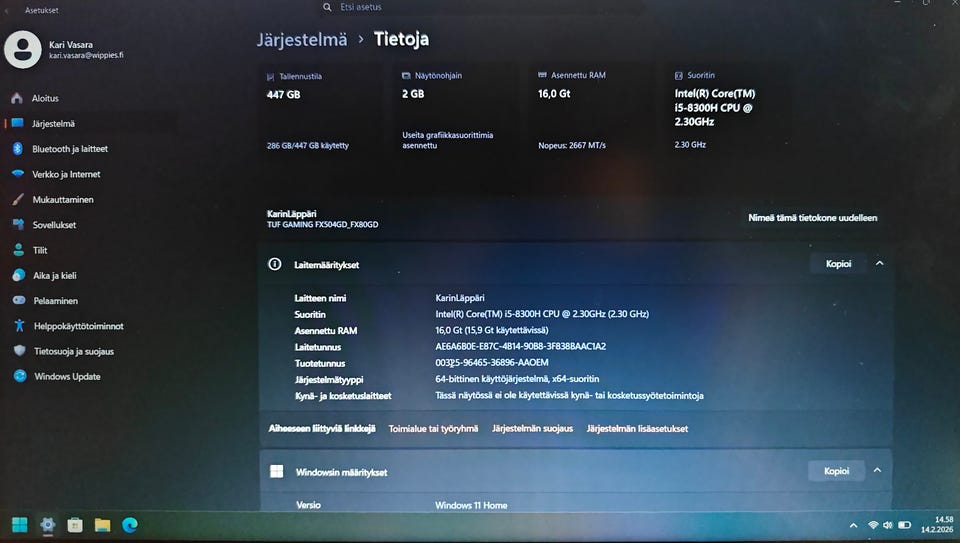Image resolution: width=960 pixels, height=543 pixels.
Task: Open the Tietosuoja ja suojaus shield icon
Action: click(x=20, y=351)
